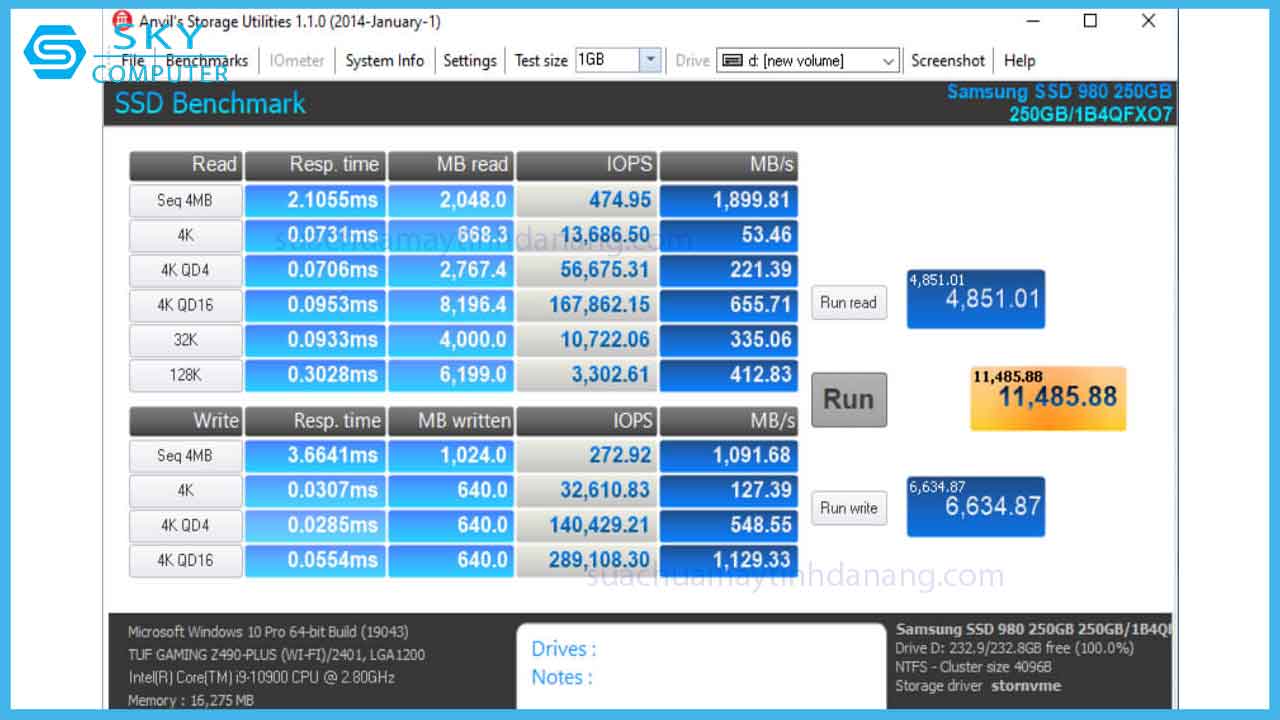Viewport: 1280px width, 720px height.
Task: Click the Run read button
Action: click(x=848, y=302)
